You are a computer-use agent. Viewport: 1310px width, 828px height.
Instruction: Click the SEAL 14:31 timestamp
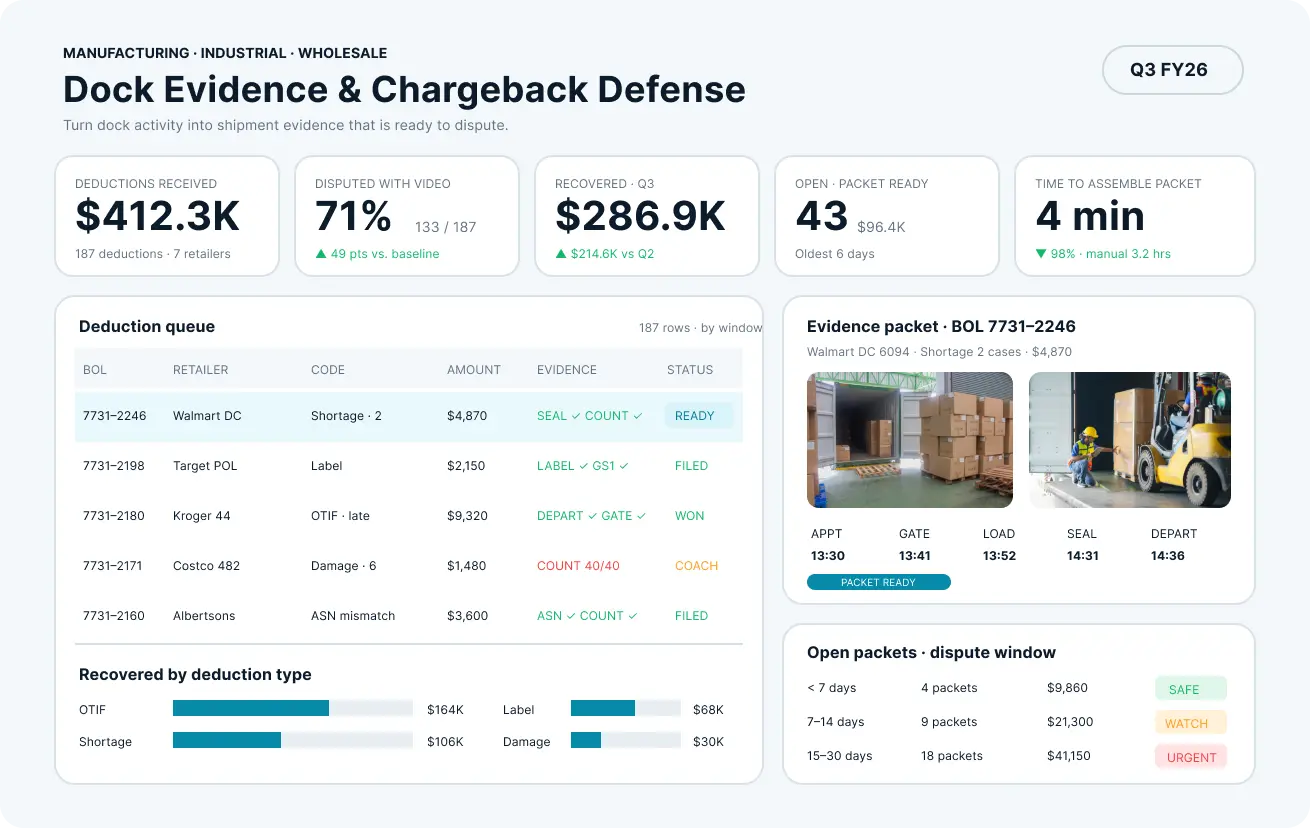pyautogui.click(x=1082, y=545)
